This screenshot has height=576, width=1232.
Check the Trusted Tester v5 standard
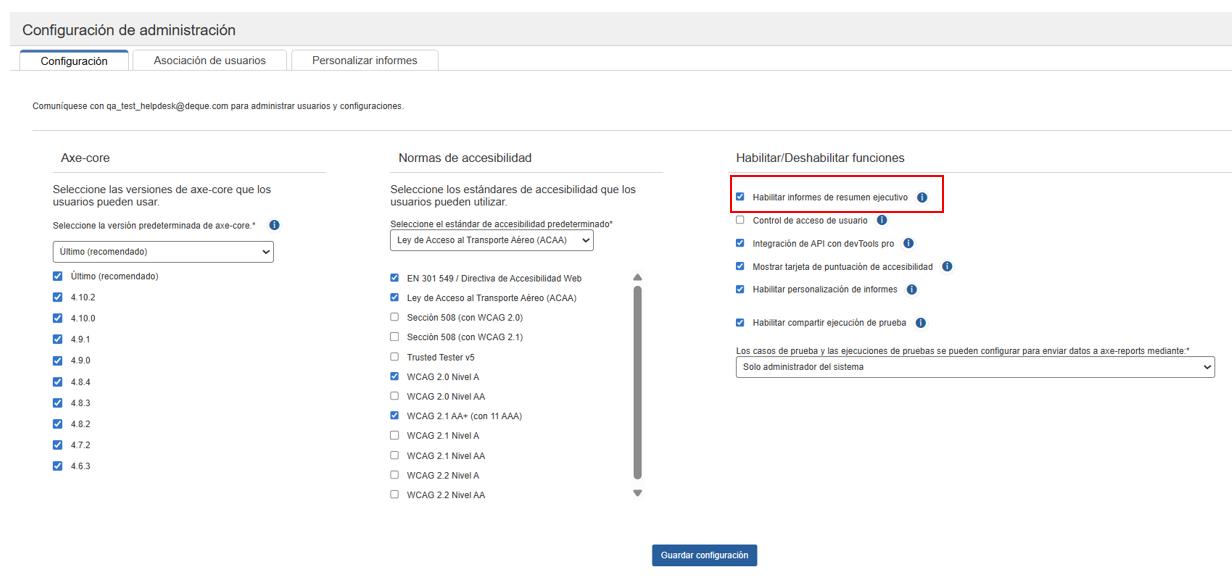tap(395, 357)
